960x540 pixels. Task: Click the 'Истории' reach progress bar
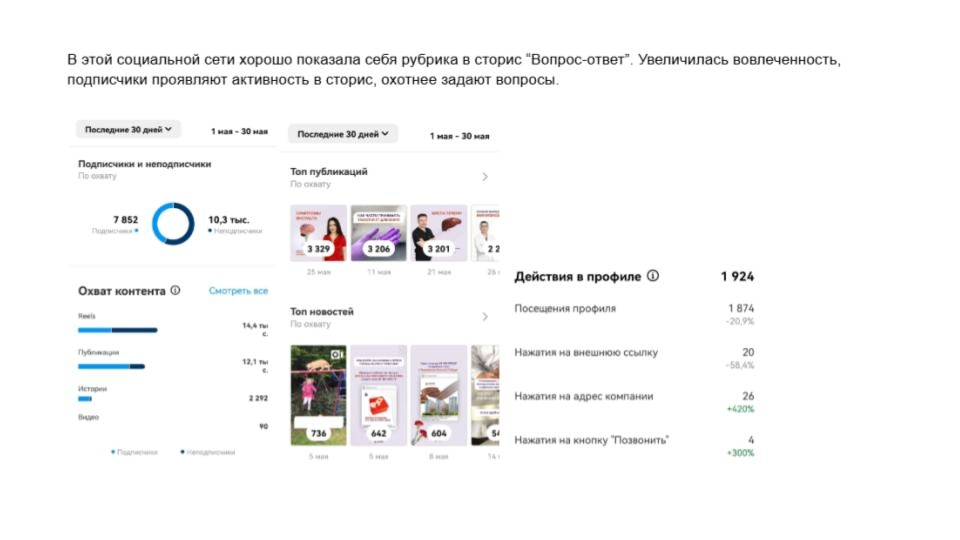(85, 399)
